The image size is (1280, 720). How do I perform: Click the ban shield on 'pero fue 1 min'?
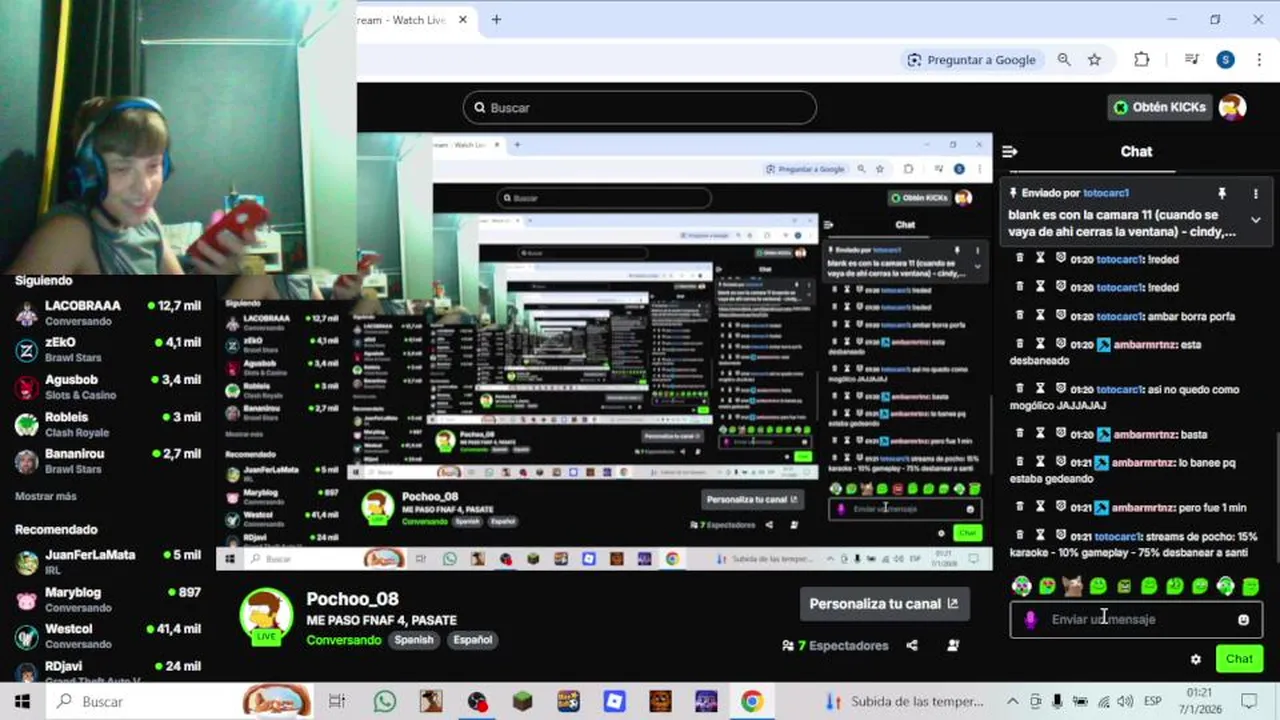(1061, 507)
